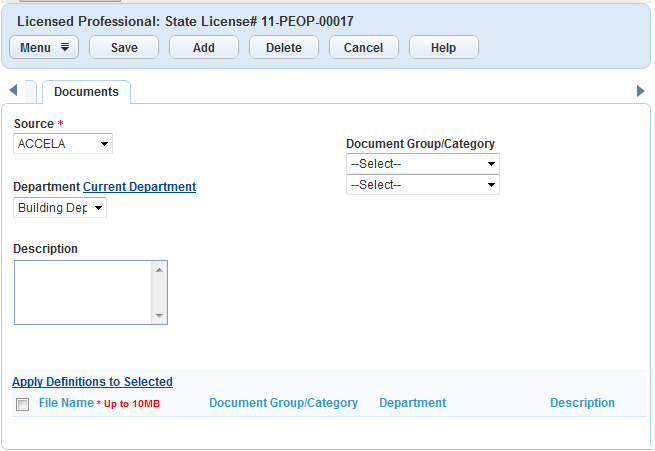Click inside the Description text area
Viewport: 655px width, 451px height.
coord(82,292)
